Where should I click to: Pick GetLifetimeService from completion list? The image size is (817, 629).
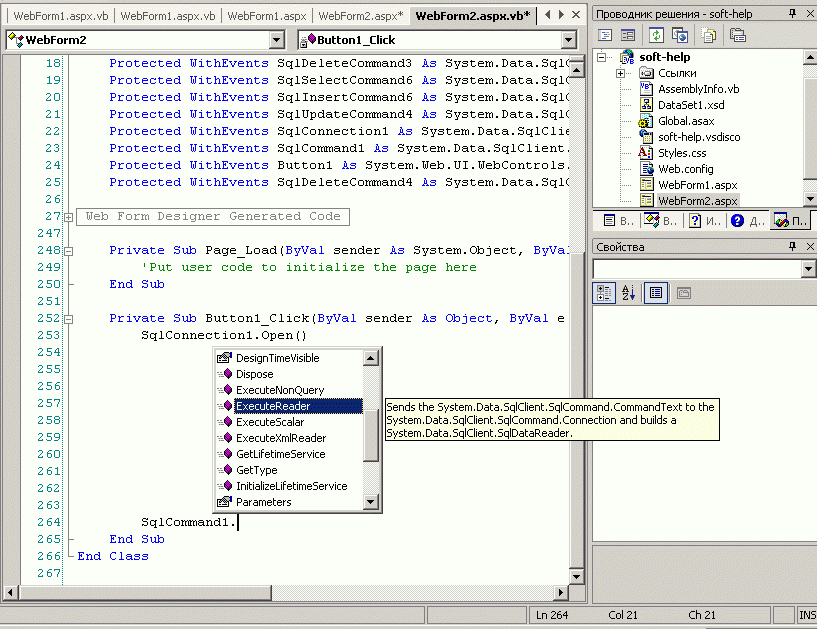tap(289, 454)
